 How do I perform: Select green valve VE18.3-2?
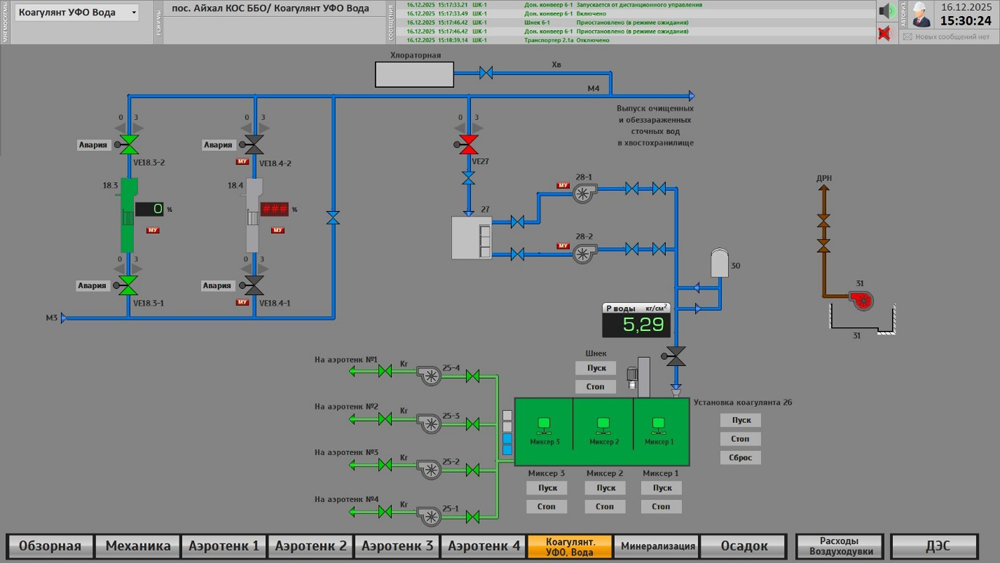[x=129, y=145]
